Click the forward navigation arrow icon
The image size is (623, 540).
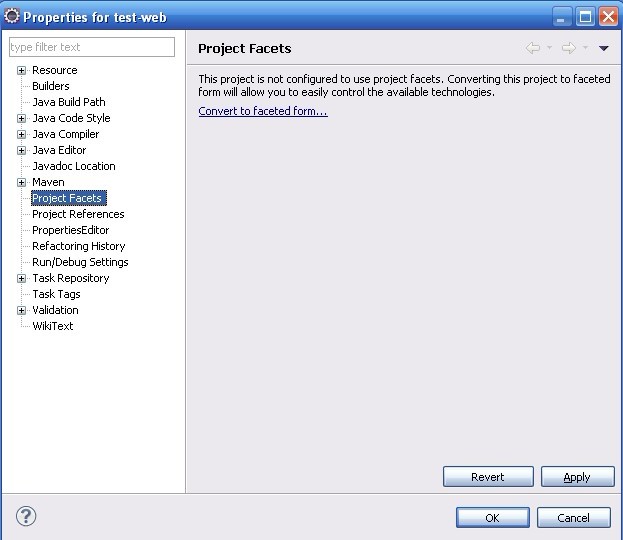click(568, 48)
